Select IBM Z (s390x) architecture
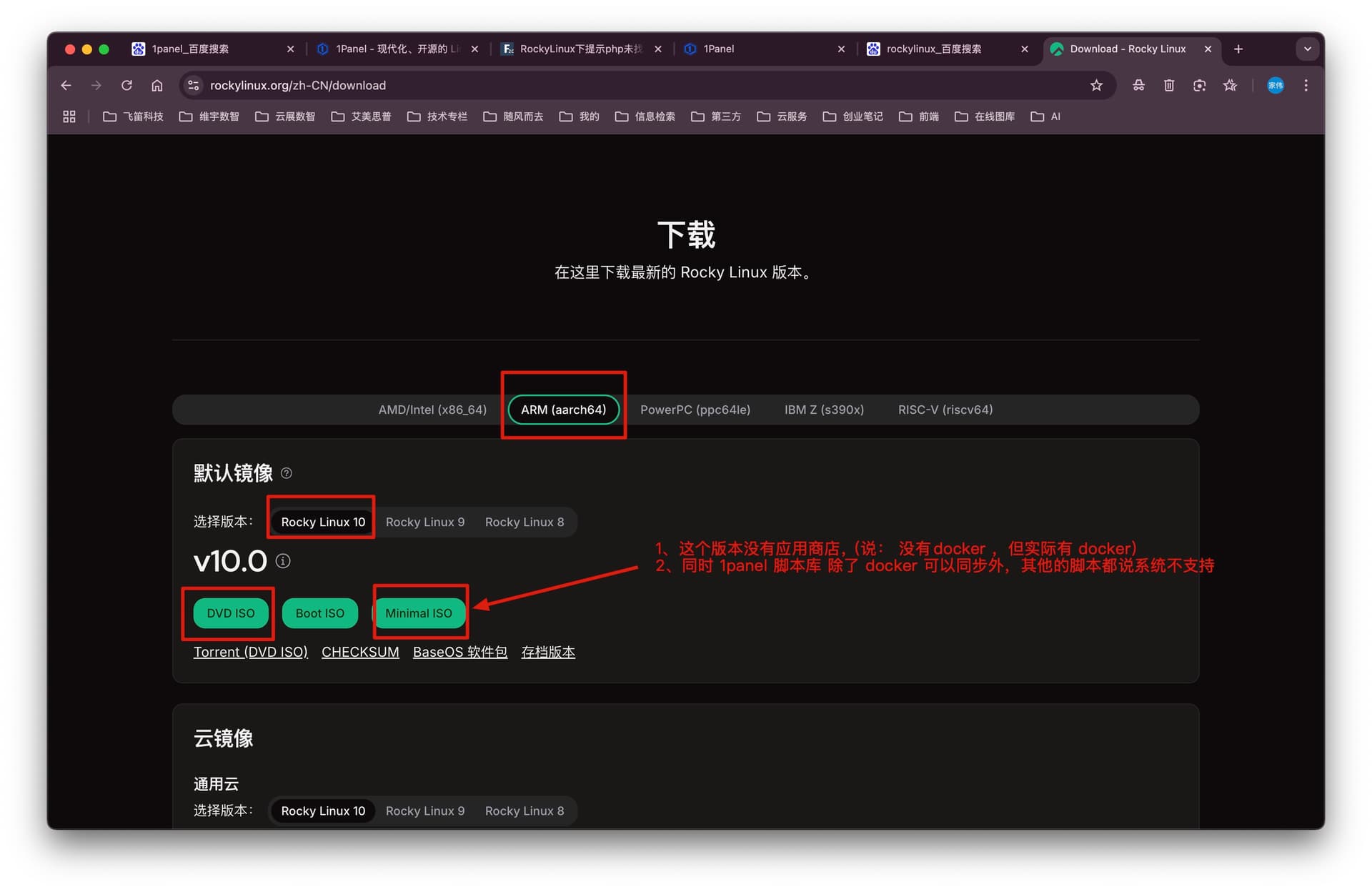This screenshot has height=892, width=1372. (x=824, y=410)
